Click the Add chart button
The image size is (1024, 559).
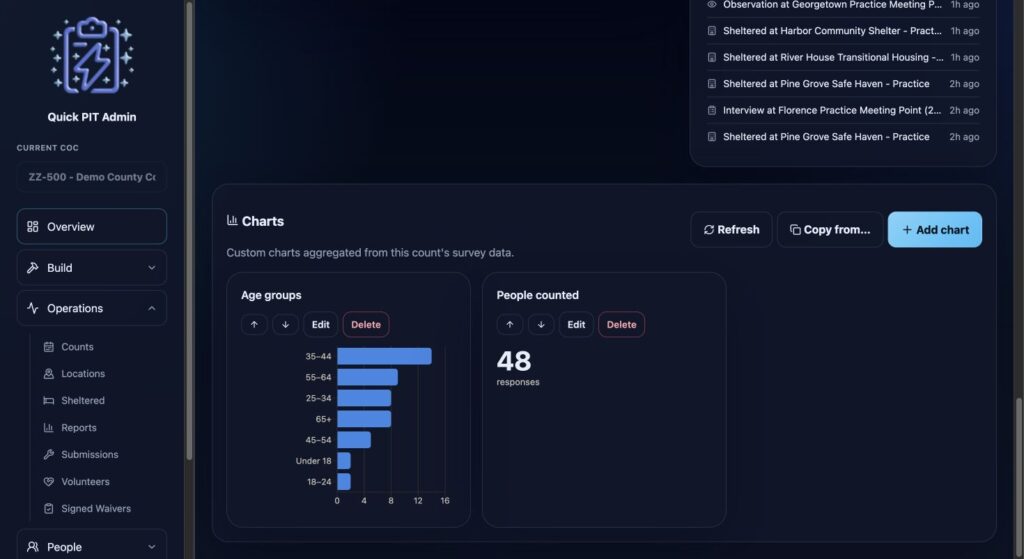tap(935, 230)
